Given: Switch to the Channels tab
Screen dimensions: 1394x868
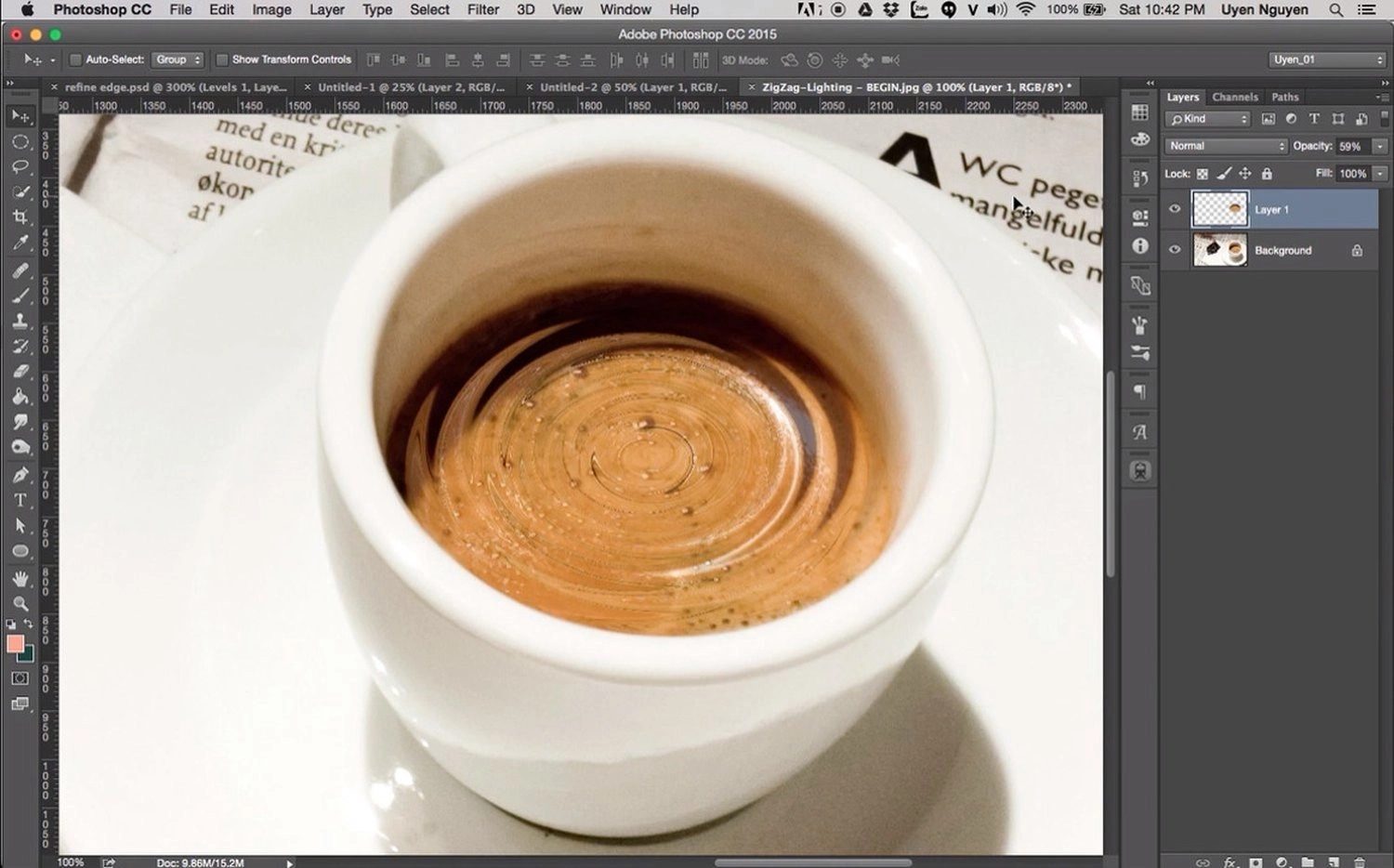Looking at the screenshot, I should pos(1234,97).
